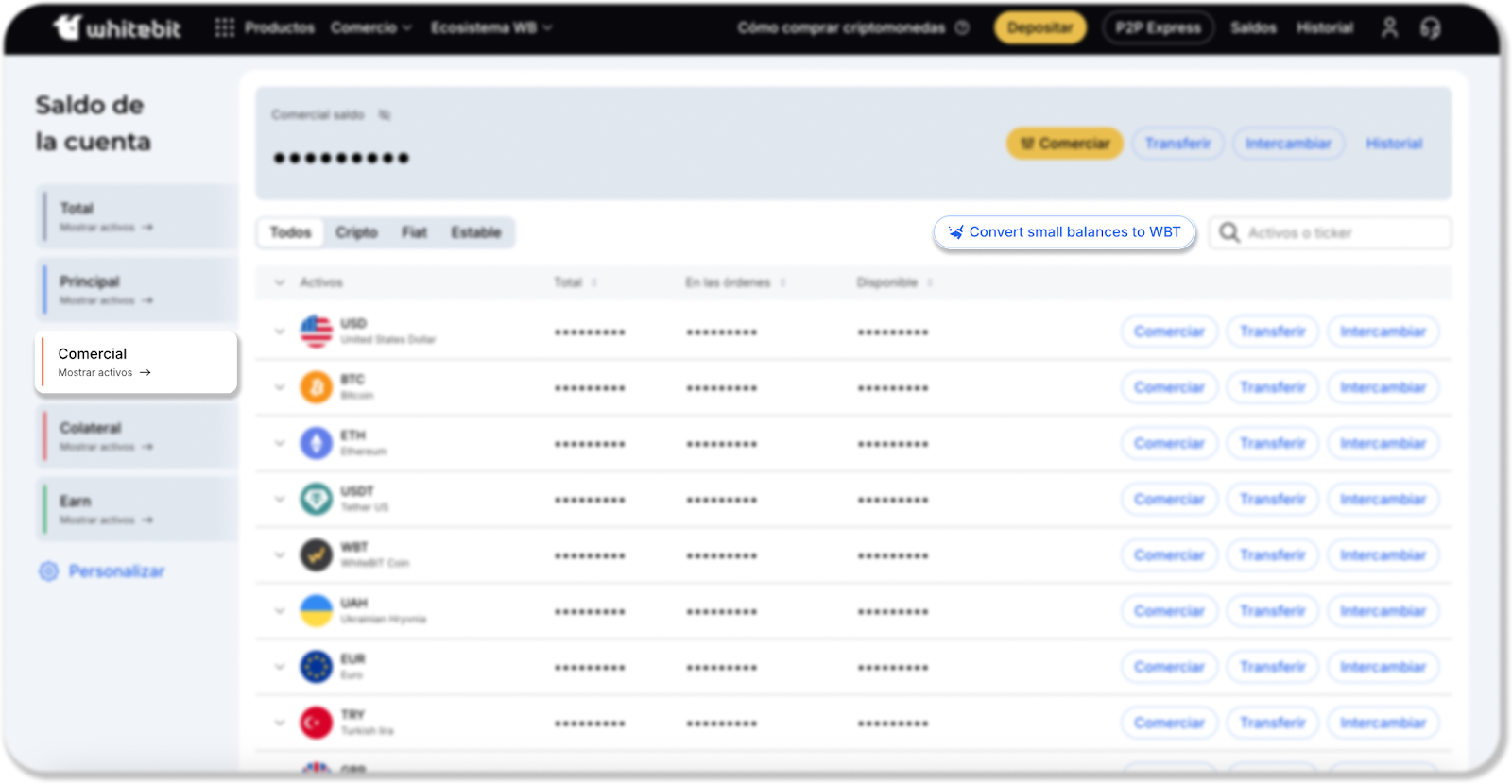Image resolution: width=1512 pixels, height=784 pixels.
Task: Click the support headset icon
Action: (x=1430, y=28)
